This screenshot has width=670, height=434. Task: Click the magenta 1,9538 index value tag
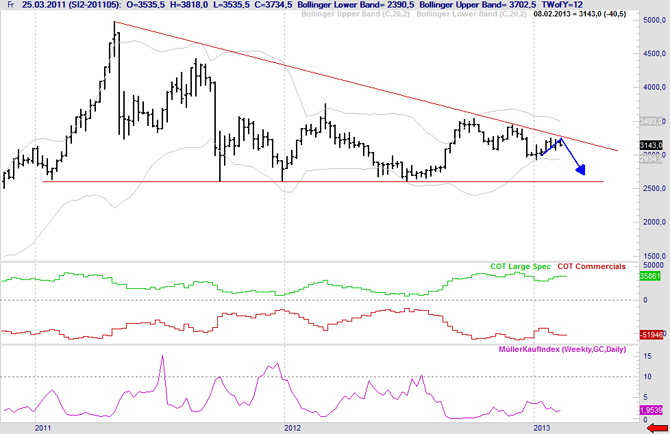coord(651,410)
